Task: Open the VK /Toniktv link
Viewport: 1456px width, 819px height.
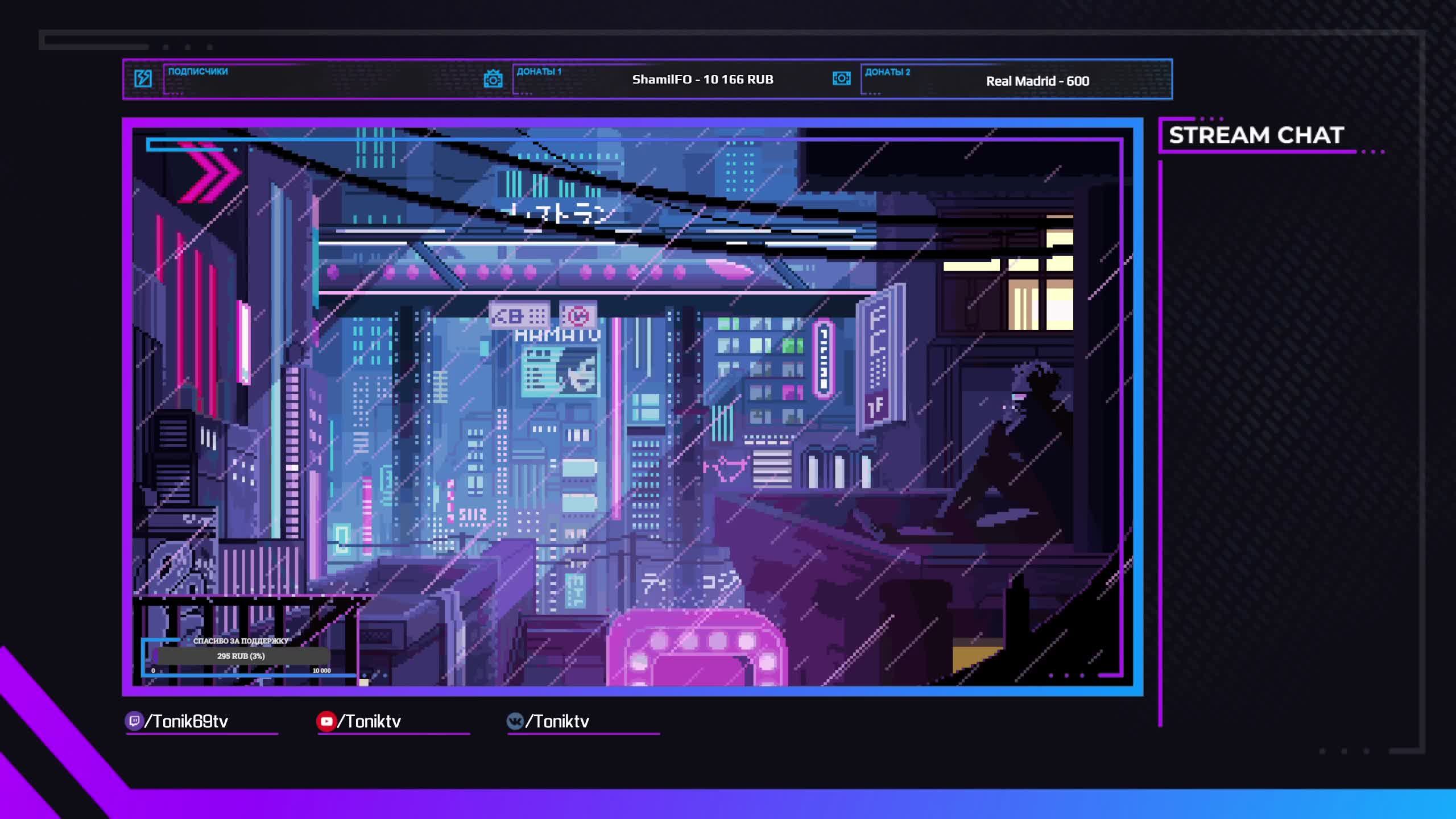Action: [557, 722]
